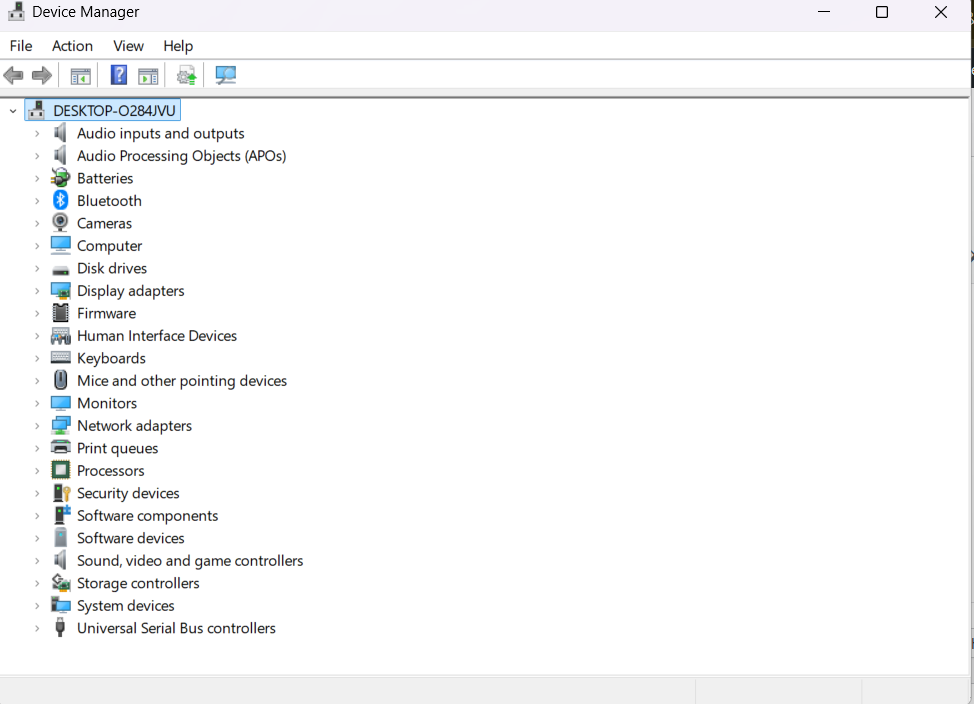This screenshot has height=704, width=974.
Task: Click the Bluetooth category icon
Action: pyautogui.click(x=61, y=201)
